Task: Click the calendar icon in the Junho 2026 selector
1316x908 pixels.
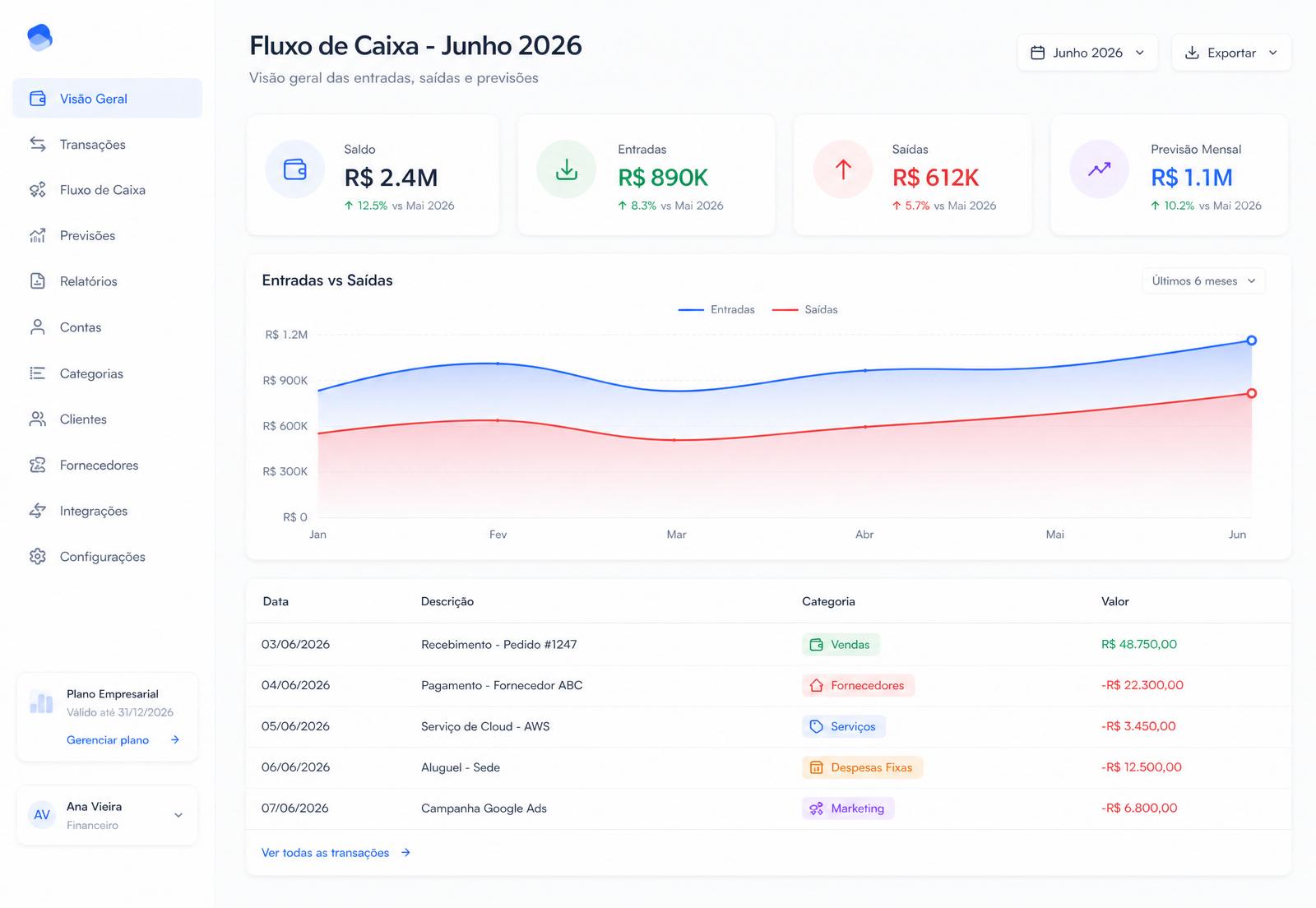Action: pos(1038,53)
